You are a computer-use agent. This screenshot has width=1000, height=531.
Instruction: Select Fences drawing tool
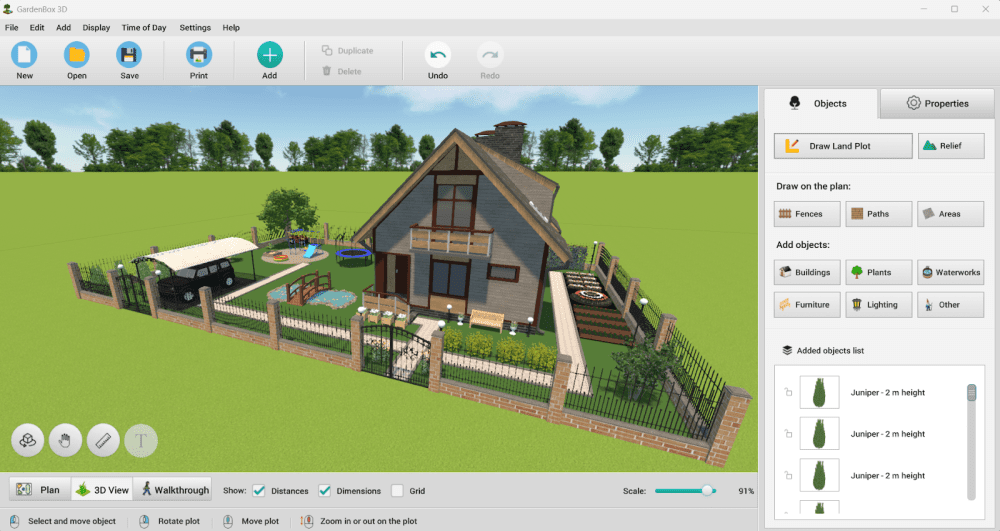click(807, 214)
